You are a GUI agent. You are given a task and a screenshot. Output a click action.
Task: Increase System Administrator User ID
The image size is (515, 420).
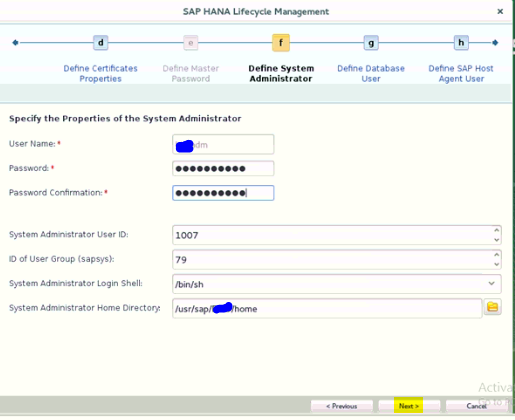coord(496,230)
